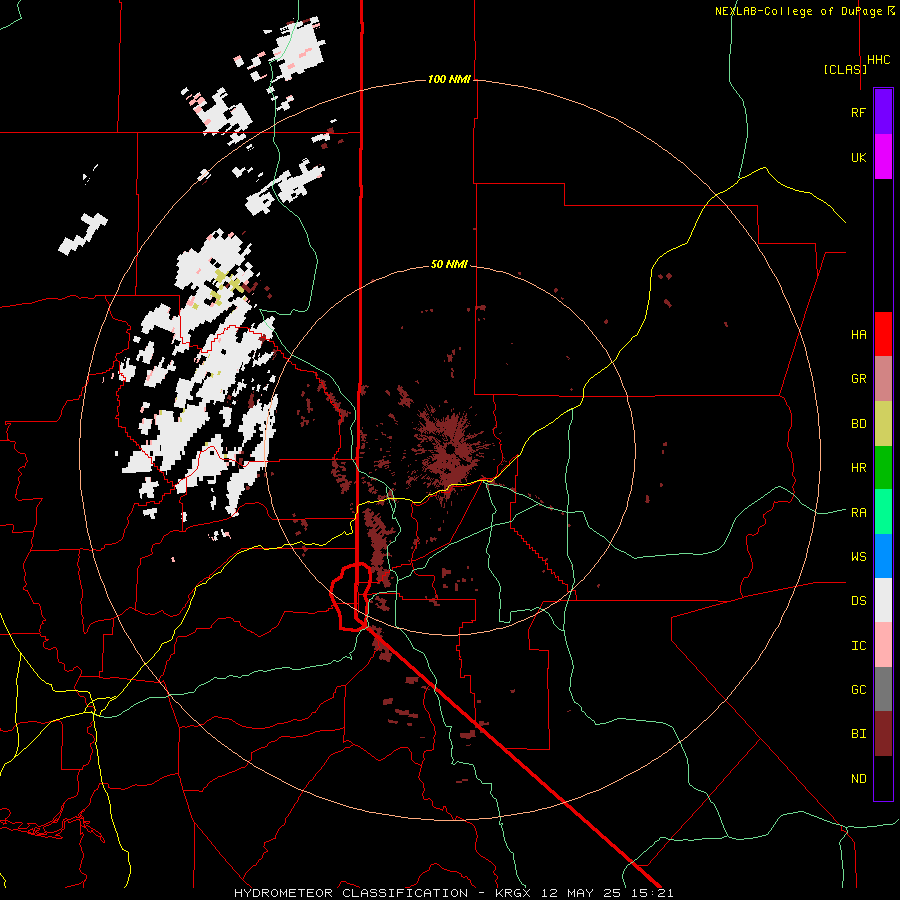Click the 'BD' legend label
The height and width of the screenshot is (900, 900).
click(x=858, y=424)
